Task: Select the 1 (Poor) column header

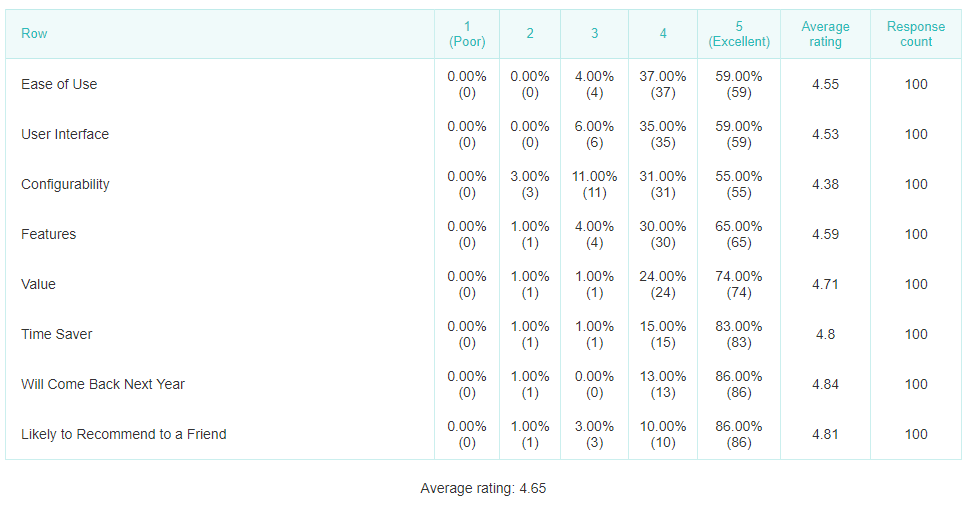Action: (x=467, y=34)
